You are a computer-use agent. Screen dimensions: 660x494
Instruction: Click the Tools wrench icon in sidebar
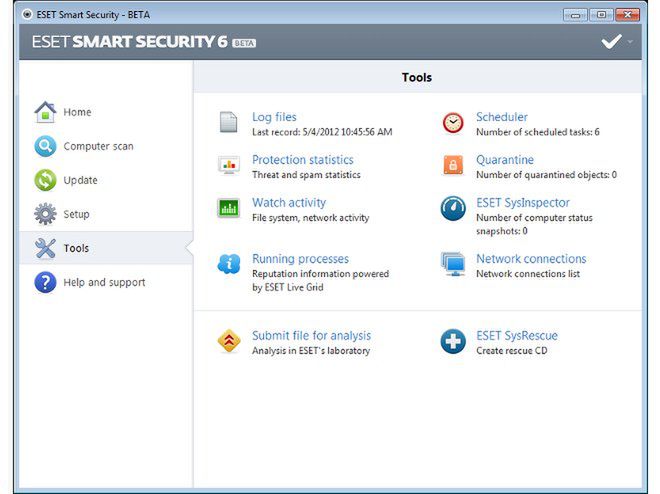(45, 248)
